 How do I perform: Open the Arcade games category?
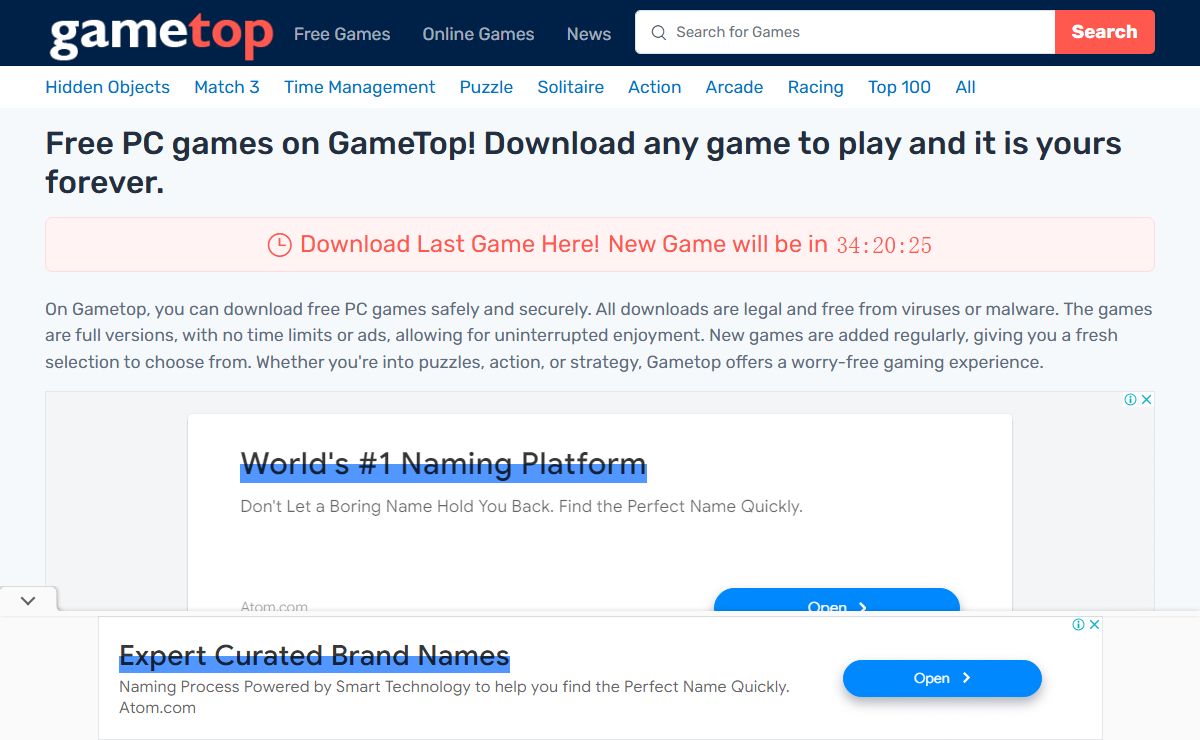click(734, 87)
